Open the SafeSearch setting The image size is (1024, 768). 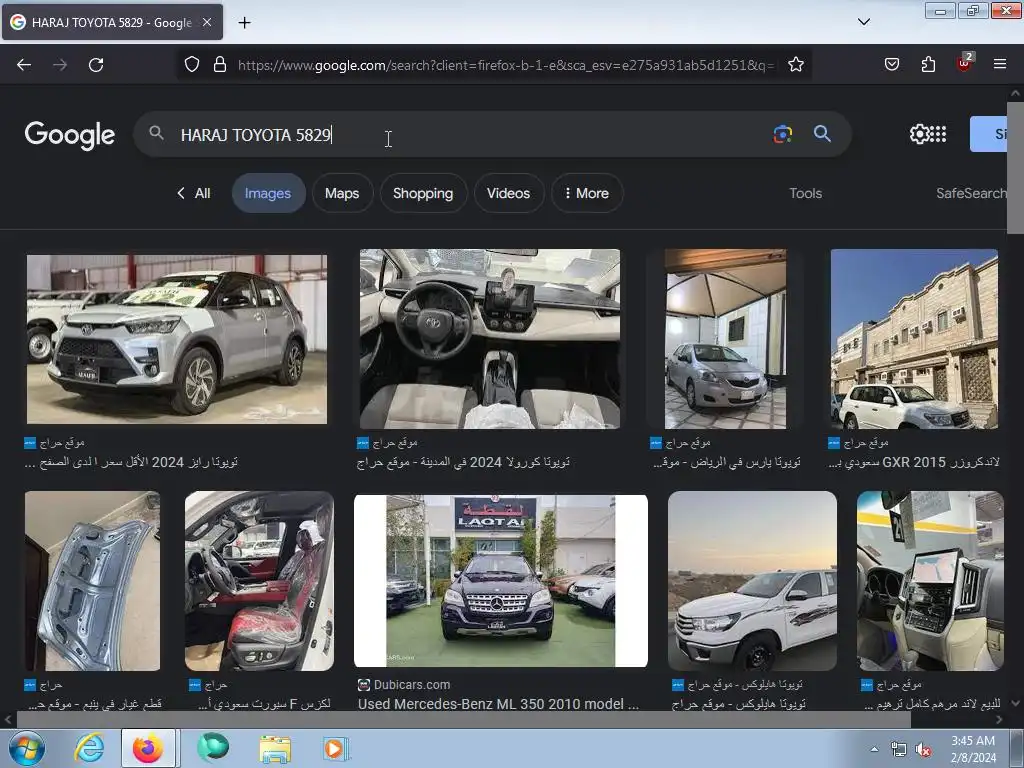coord(971,193)
